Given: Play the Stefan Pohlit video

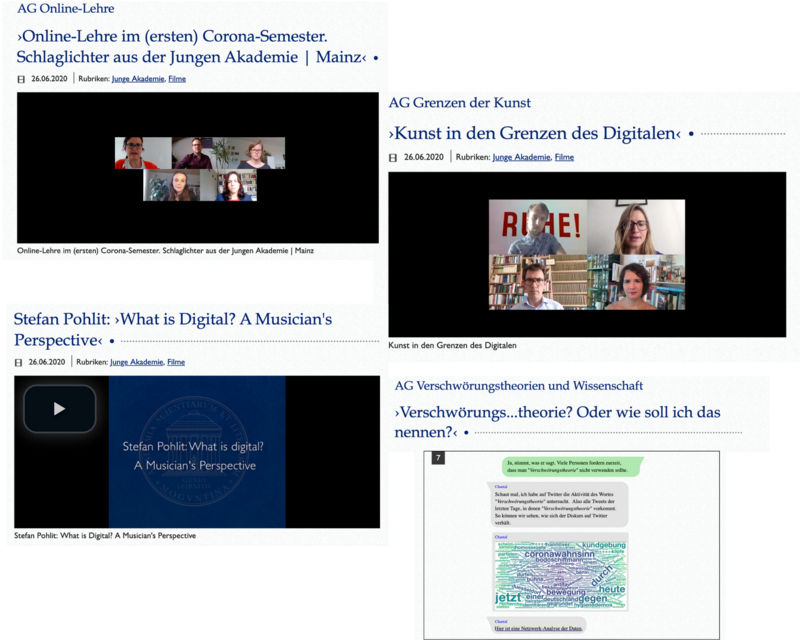Looking at the screenshot, I should coord(60,408).
